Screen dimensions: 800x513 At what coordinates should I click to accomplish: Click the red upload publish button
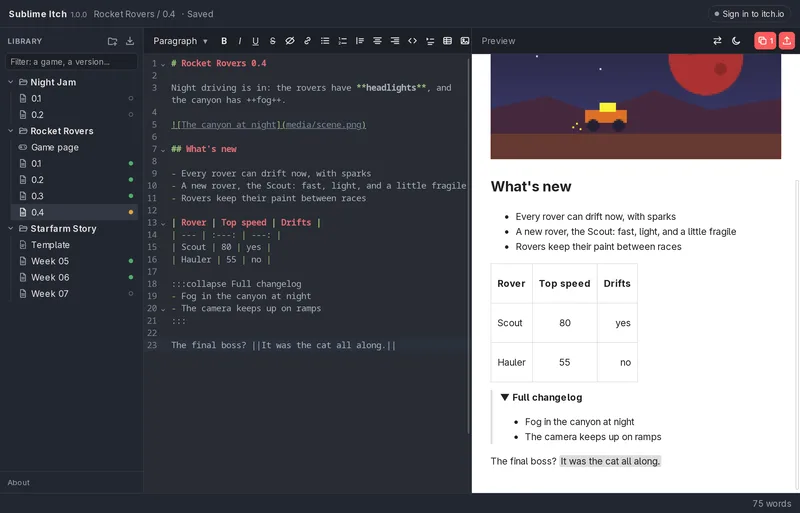(787, 41)
